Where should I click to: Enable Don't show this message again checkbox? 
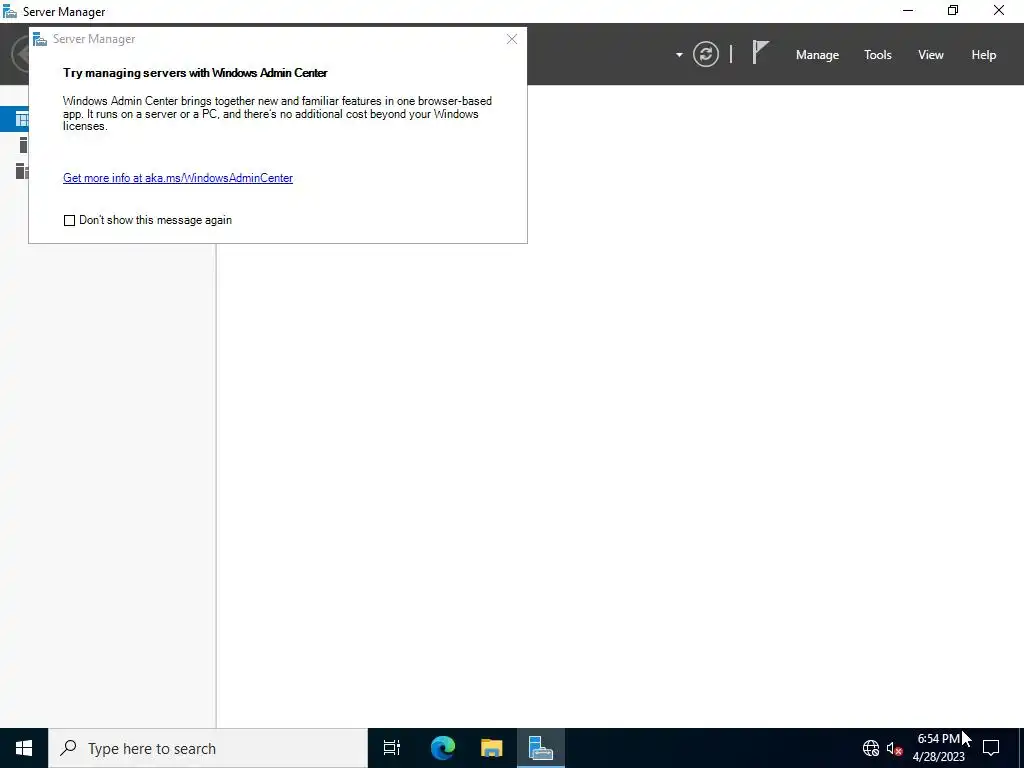[69, 220]
